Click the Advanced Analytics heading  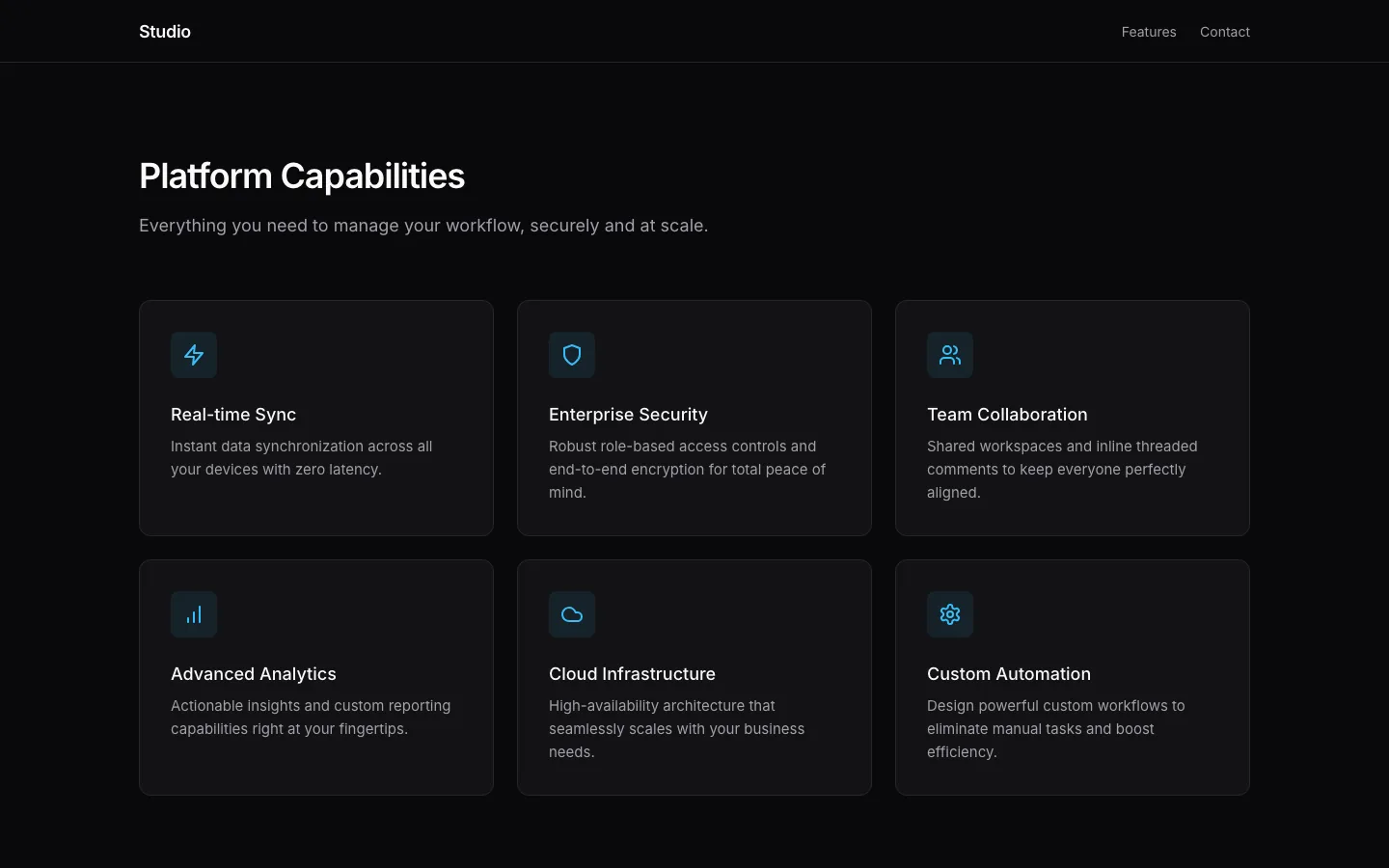pos(254,674)
